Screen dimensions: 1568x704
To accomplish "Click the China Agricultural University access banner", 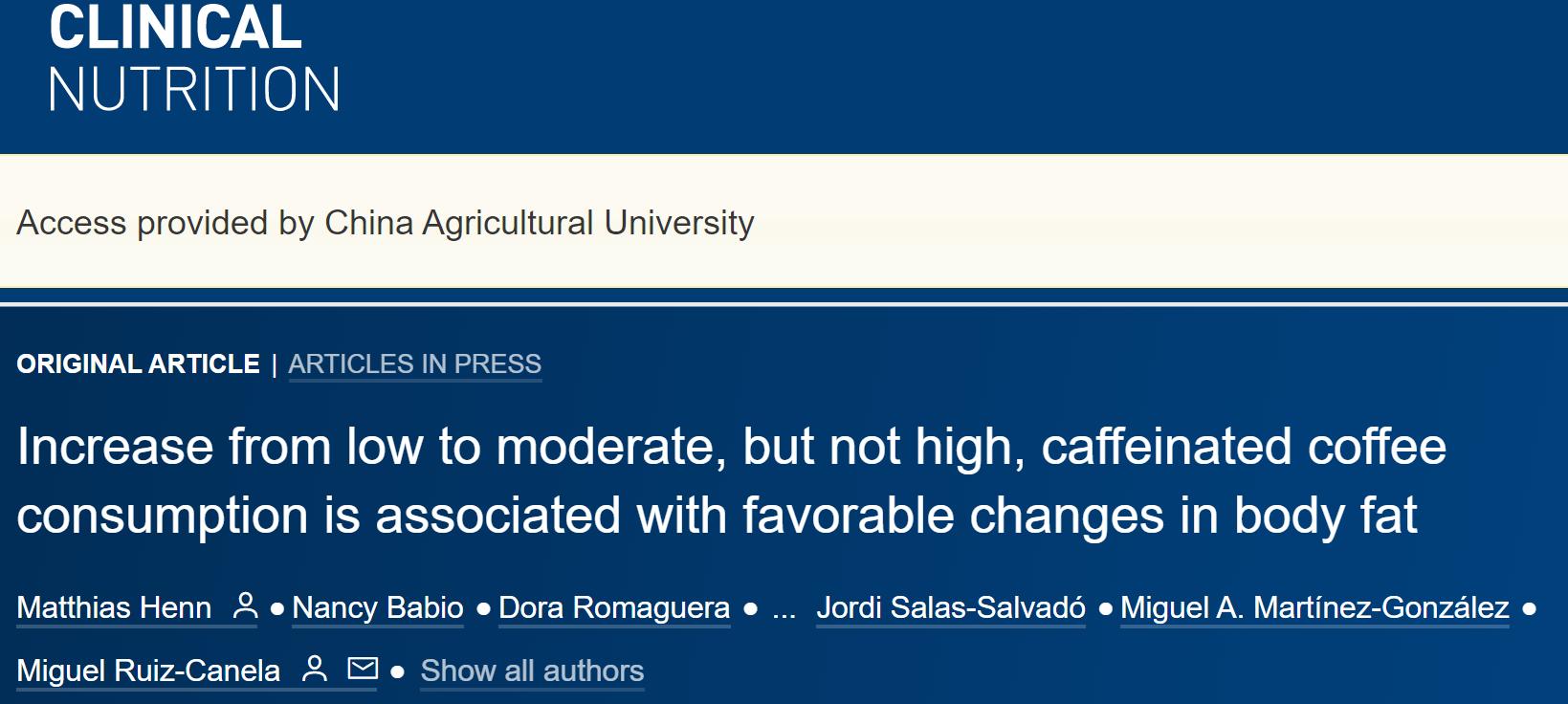I will tap(386, 222).
